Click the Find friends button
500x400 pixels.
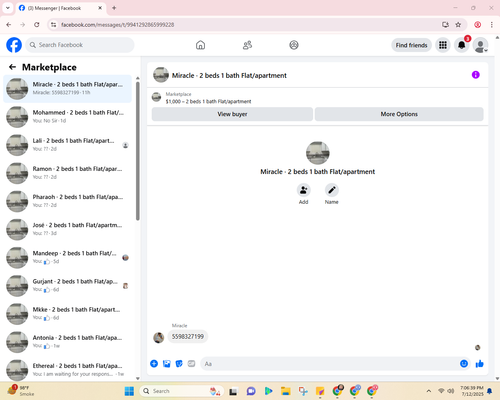(x=411, y=45)
